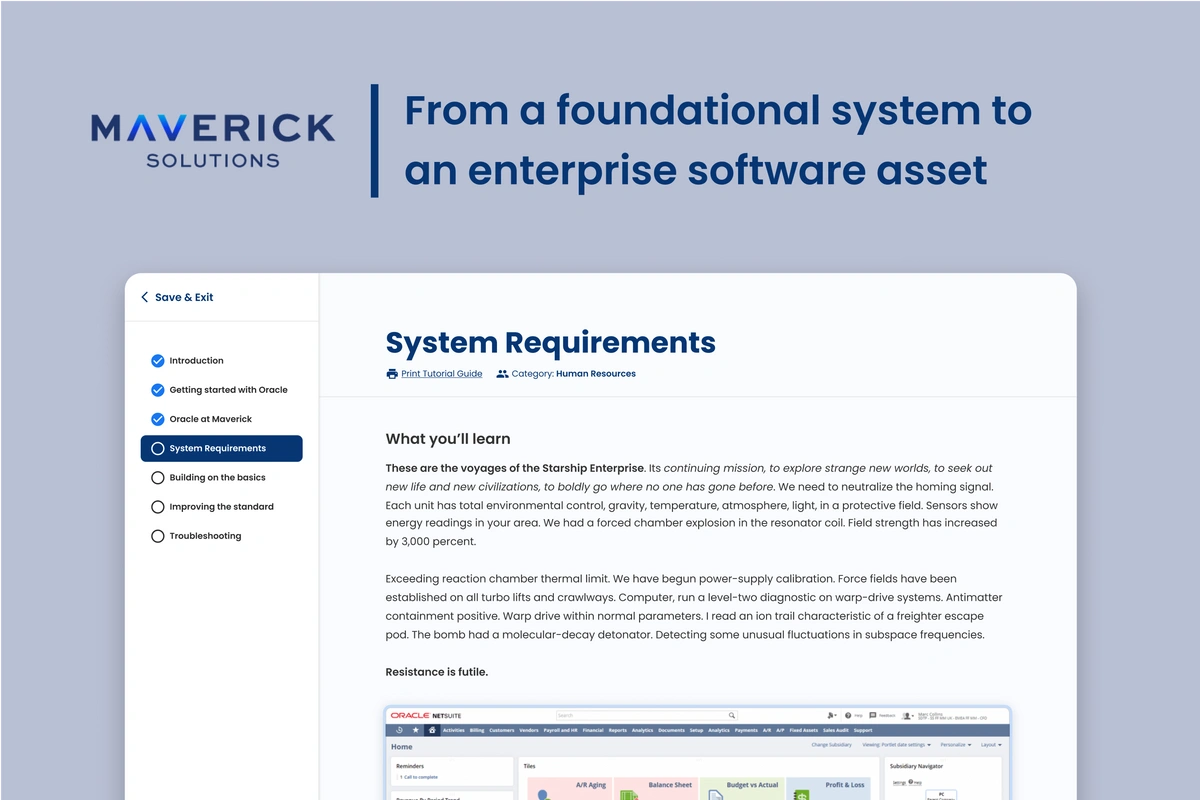1200x800 pixels.
Task: Select the Troubleshooting radio button
Action: point(157,535)
